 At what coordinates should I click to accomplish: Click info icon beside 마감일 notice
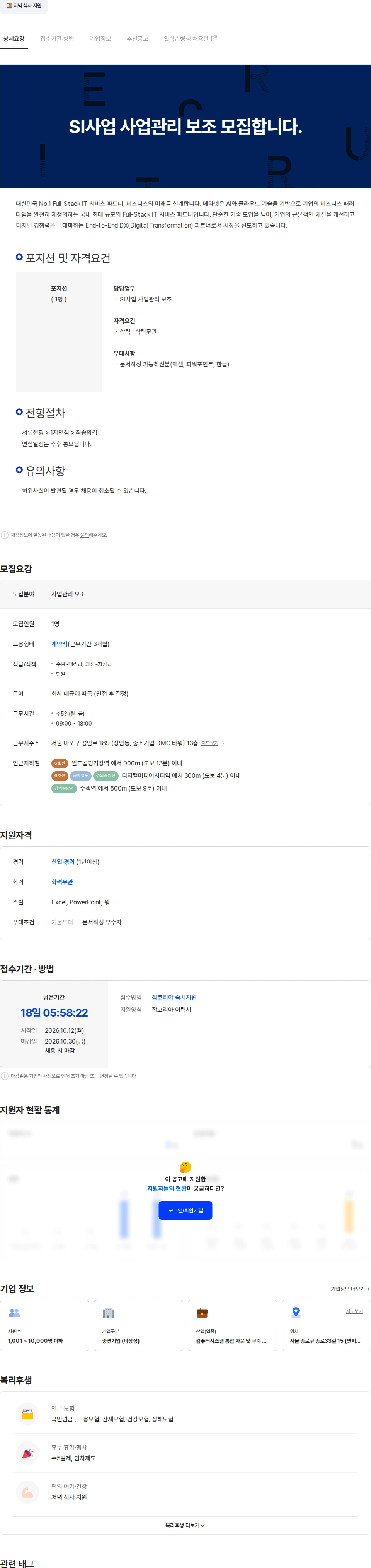5,1076
